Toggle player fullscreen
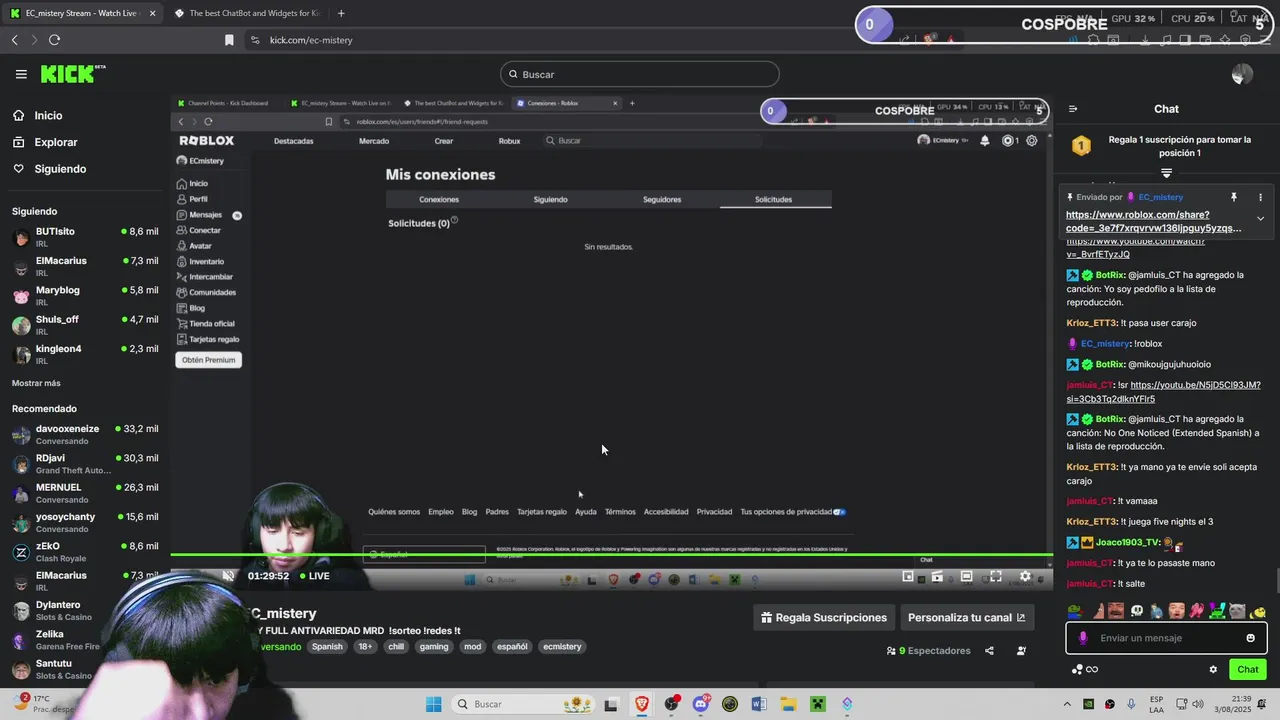 pos(996,576)
